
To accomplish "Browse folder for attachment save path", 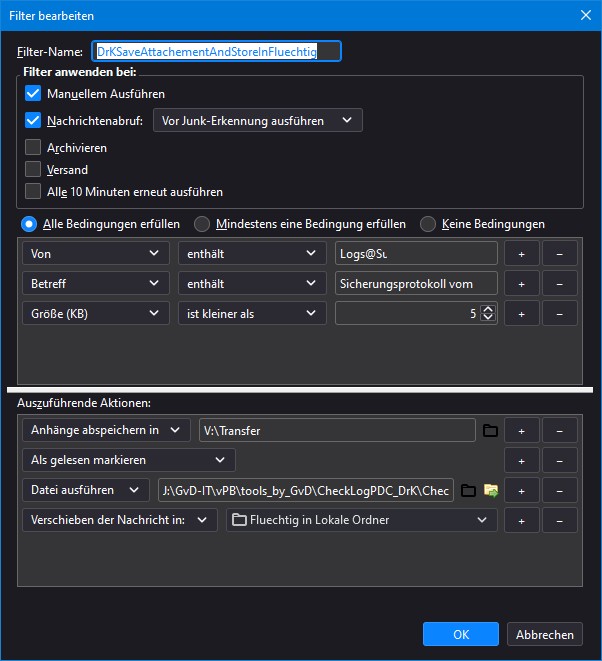I will (490, 430).
